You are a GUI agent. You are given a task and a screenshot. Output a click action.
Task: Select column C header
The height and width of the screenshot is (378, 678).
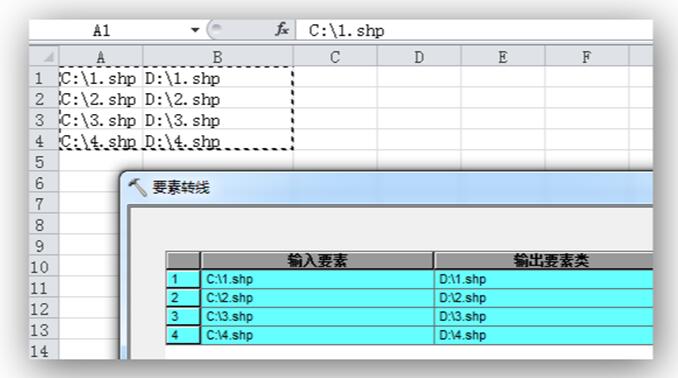pos(335,57)
